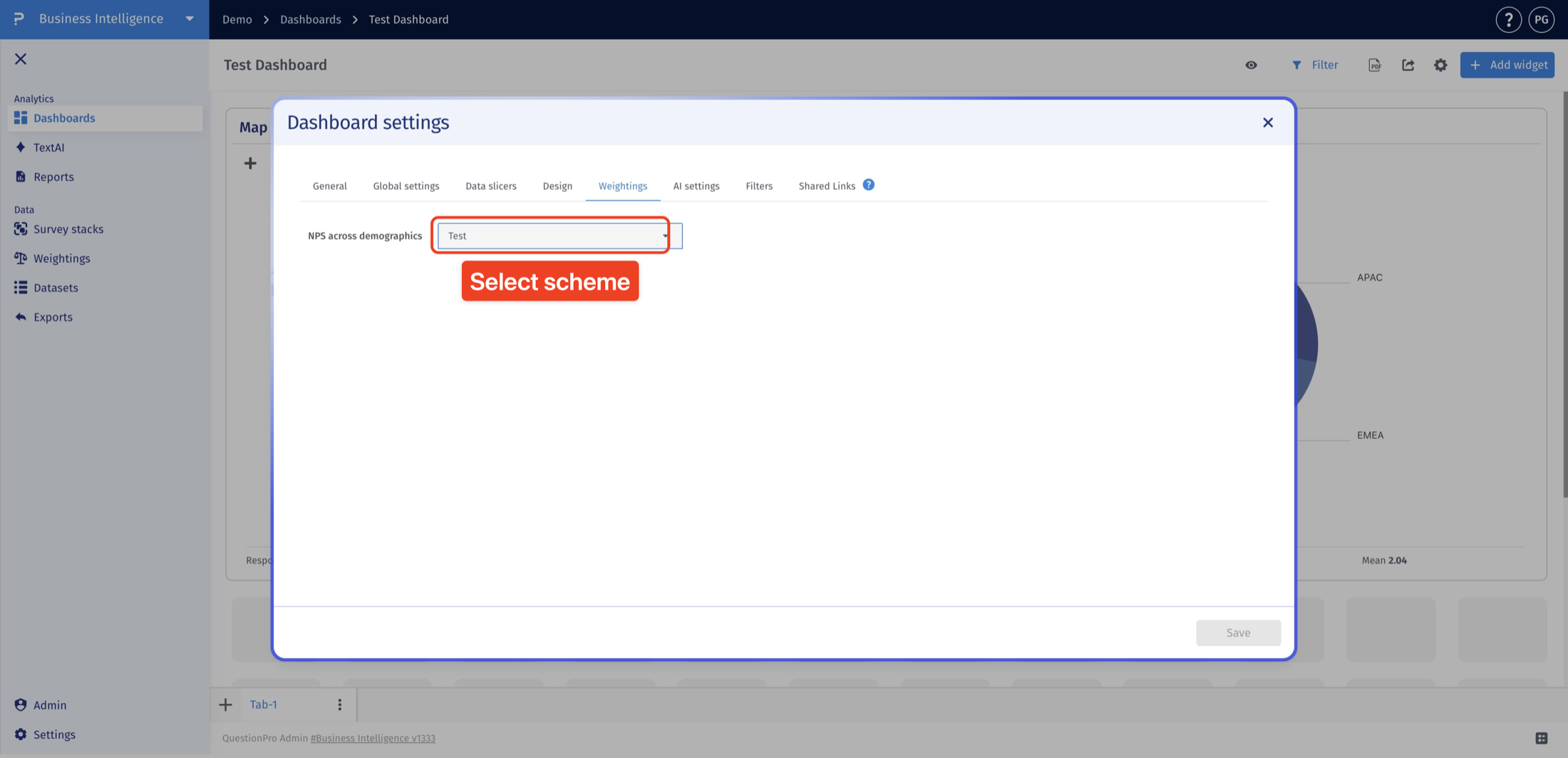
Task: Open Tab-1 three-dot options menu
Action: 340,705
